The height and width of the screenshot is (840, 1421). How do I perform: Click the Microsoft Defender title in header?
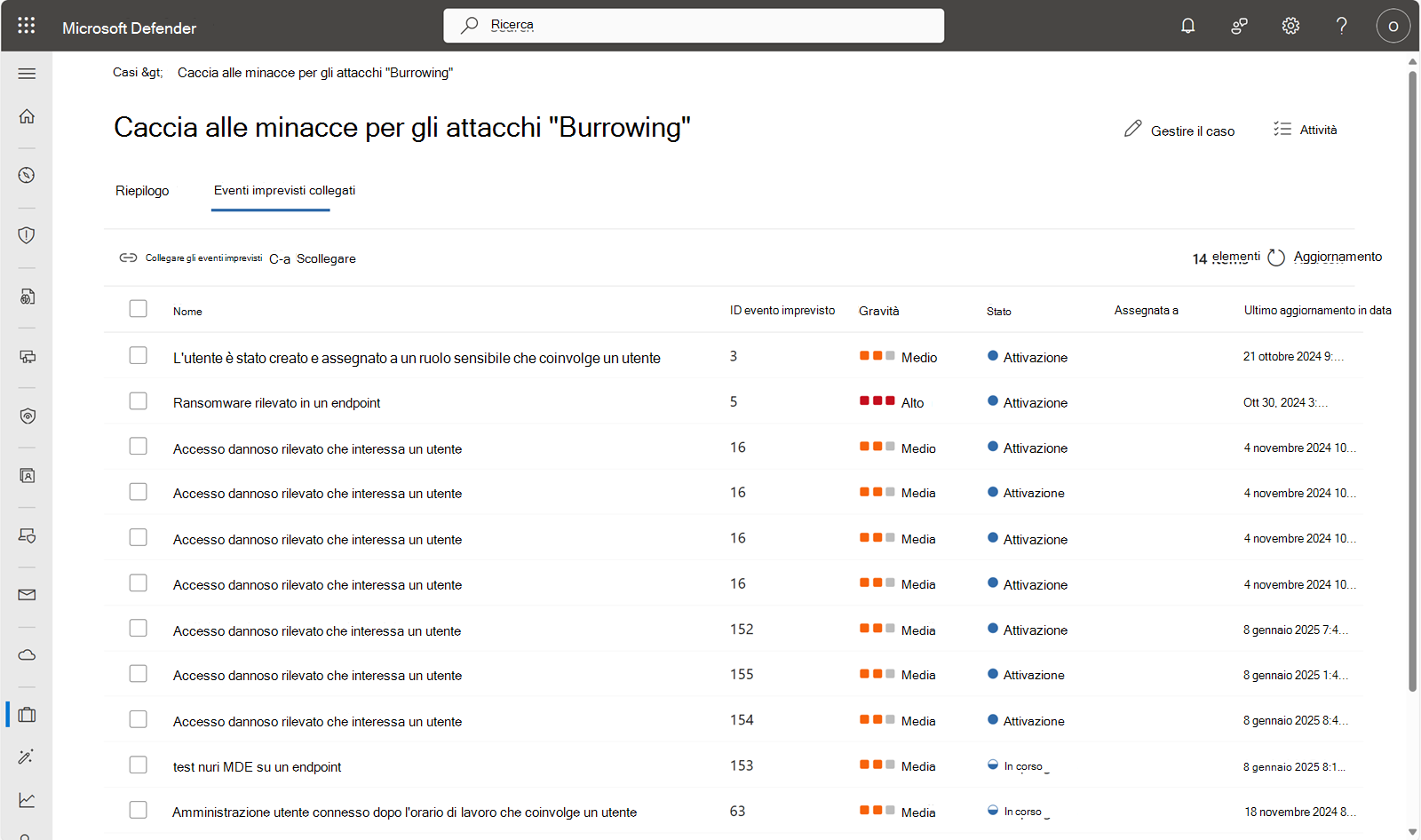tap(129, 28)
